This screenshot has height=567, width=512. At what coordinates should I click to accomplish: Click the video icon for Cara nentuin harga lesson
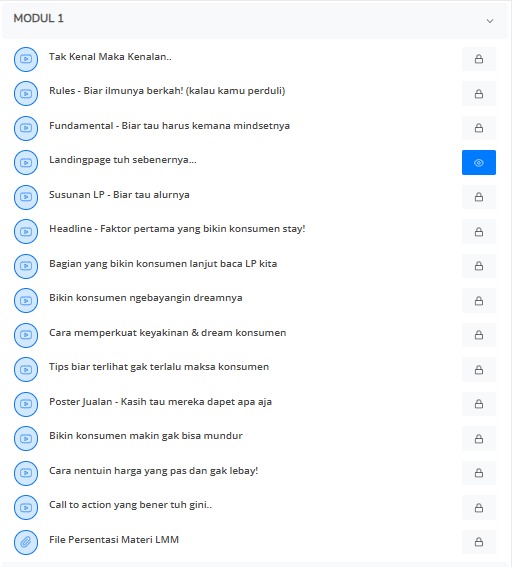(26, 473)
